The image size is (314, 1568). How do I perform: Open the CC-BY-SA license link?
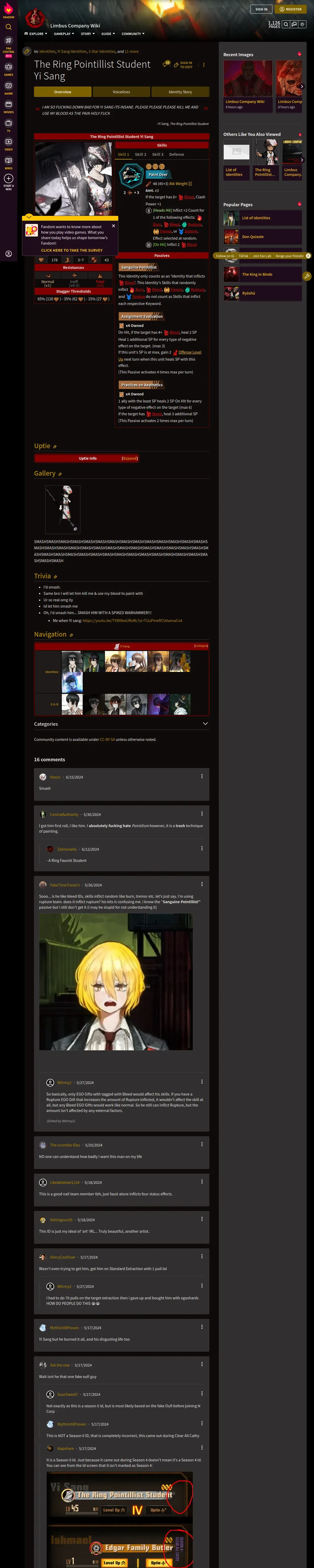(107, 740)
